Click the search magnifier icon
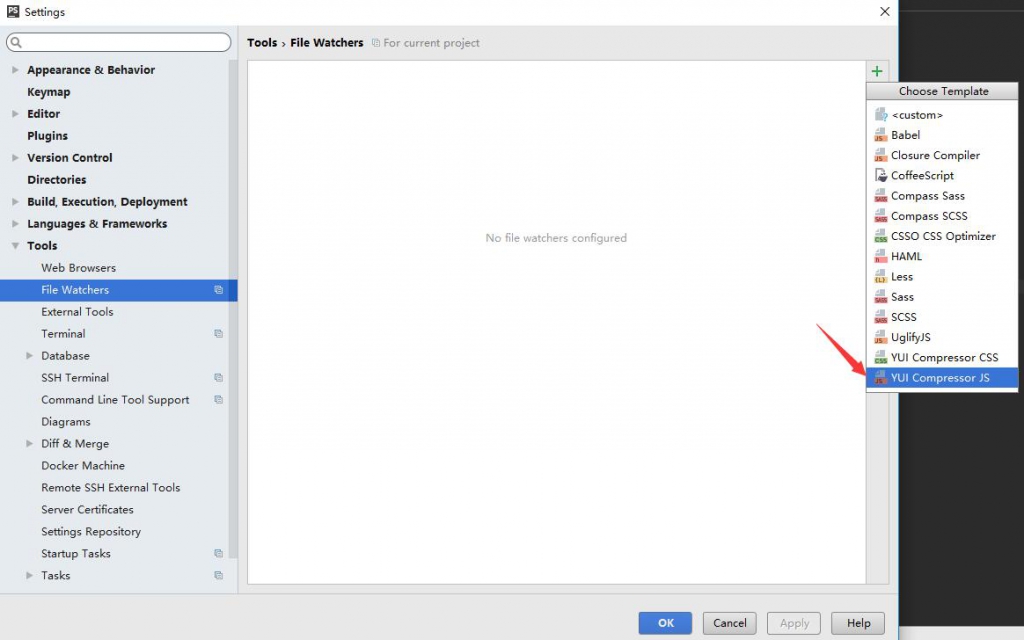Viewport: 1024px width, 640px height. point(16,42)
